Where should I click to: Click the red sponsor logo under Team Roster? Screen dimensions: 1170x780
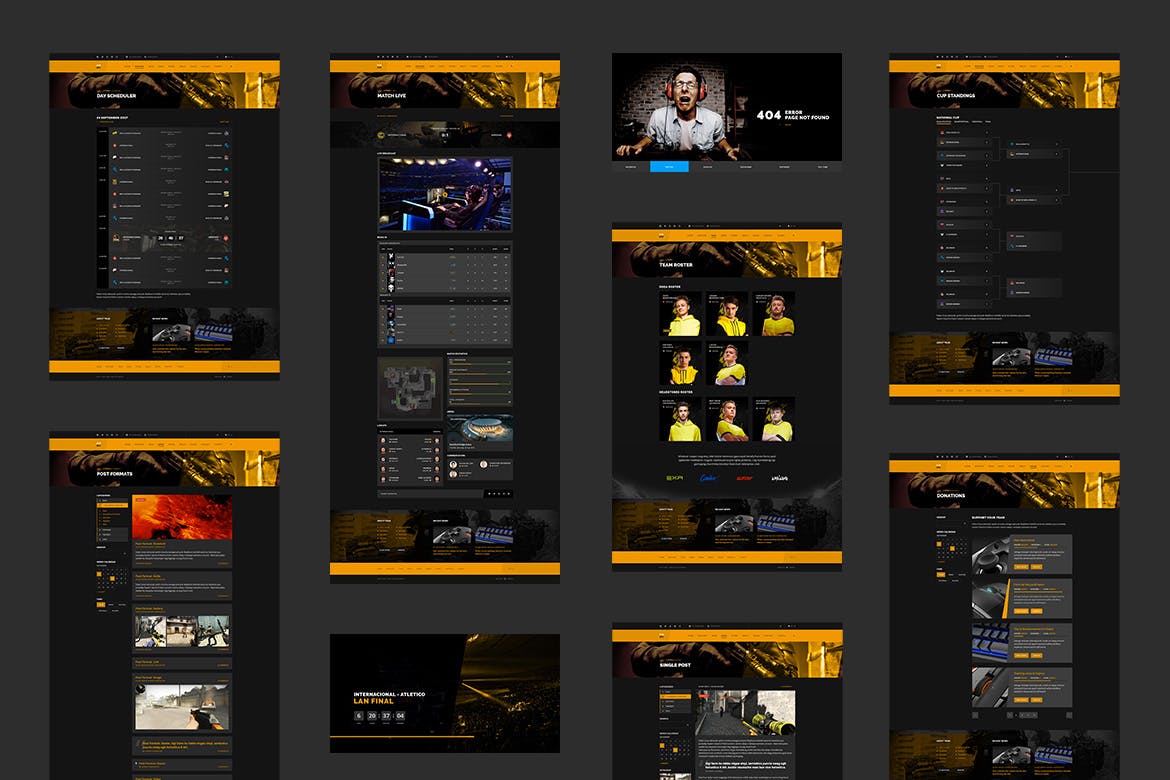pos(744,478)
